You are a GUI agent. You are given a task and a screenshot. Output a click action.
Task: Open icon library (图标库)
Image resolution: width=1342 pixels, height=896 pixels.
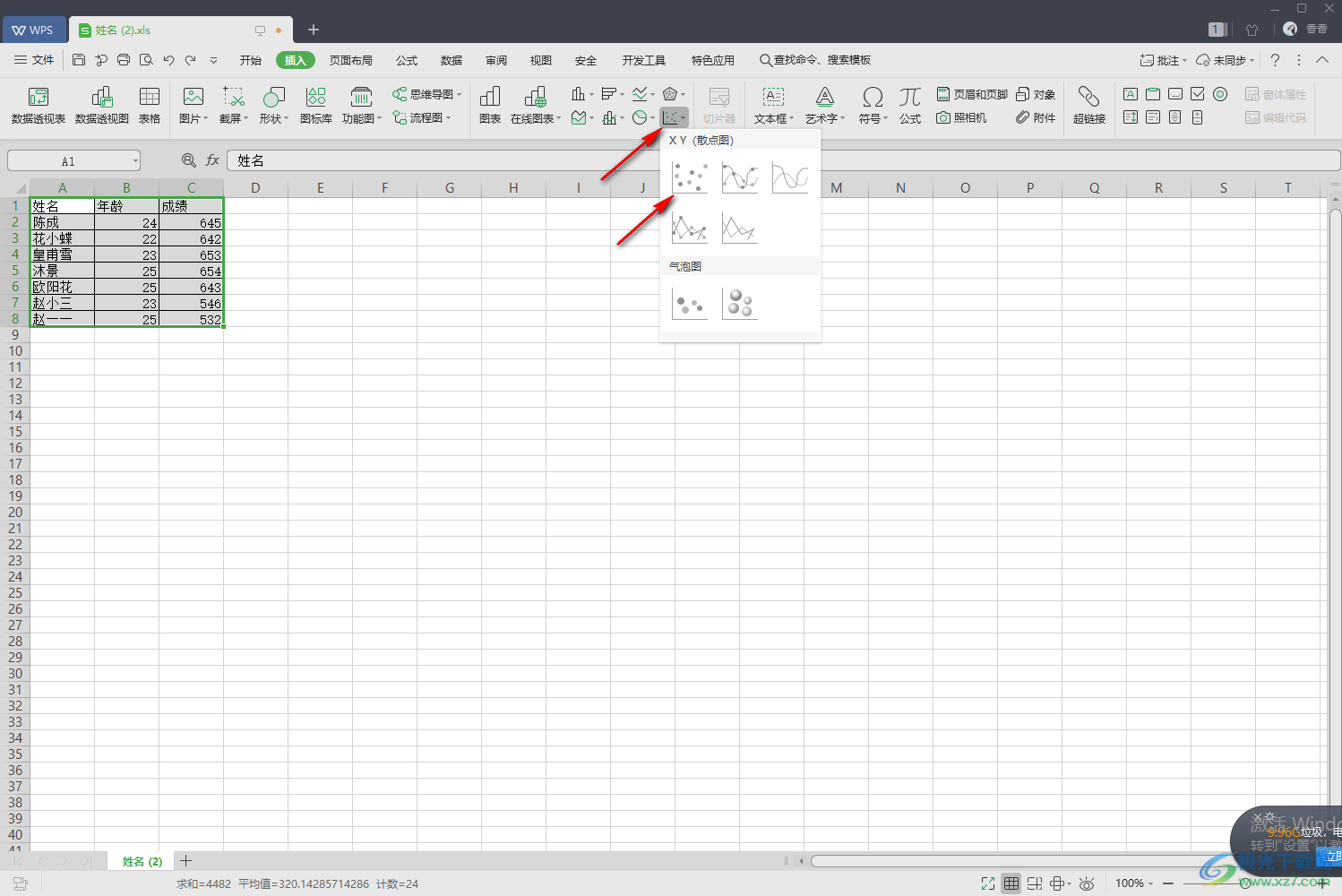pyautogui.click(x=316, y=106)
